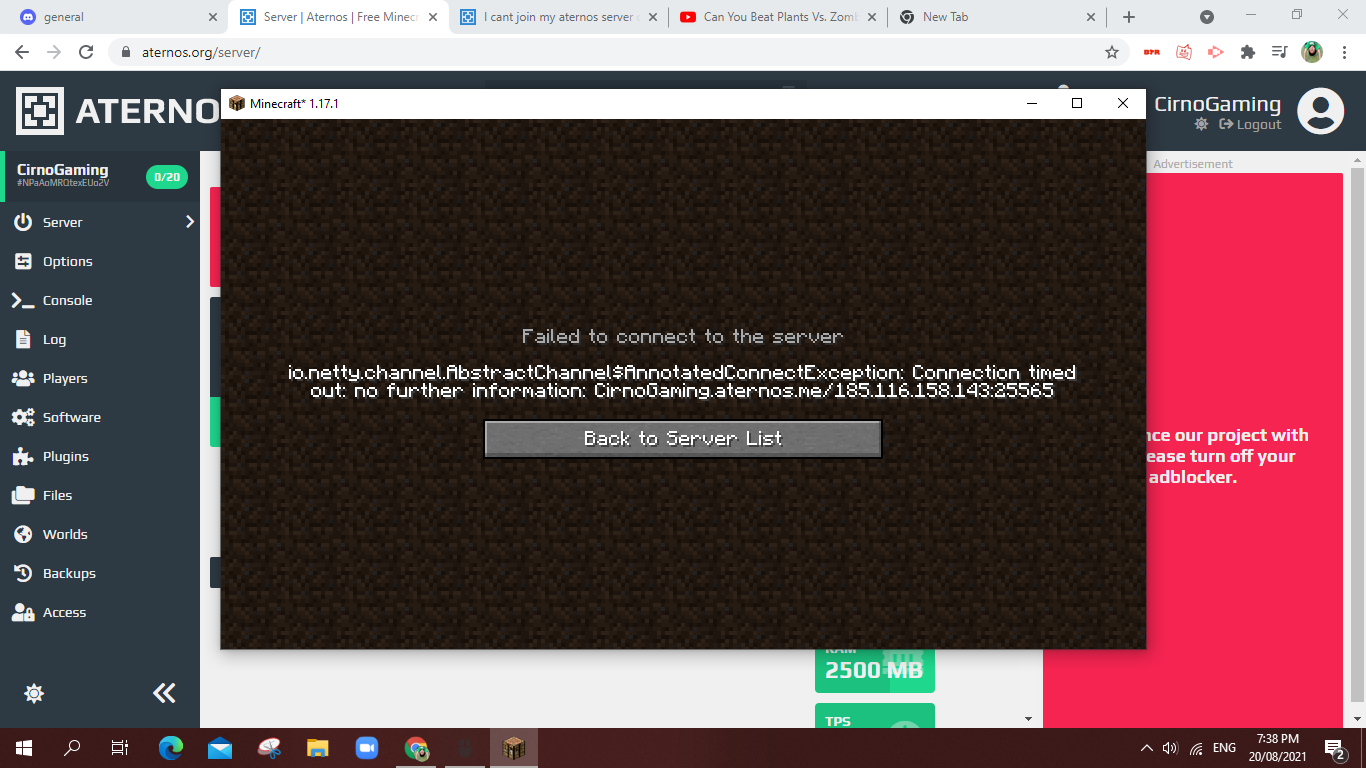
Task: Click the Worlds globe icon in sidebar
Action: [x=23, y=534]
